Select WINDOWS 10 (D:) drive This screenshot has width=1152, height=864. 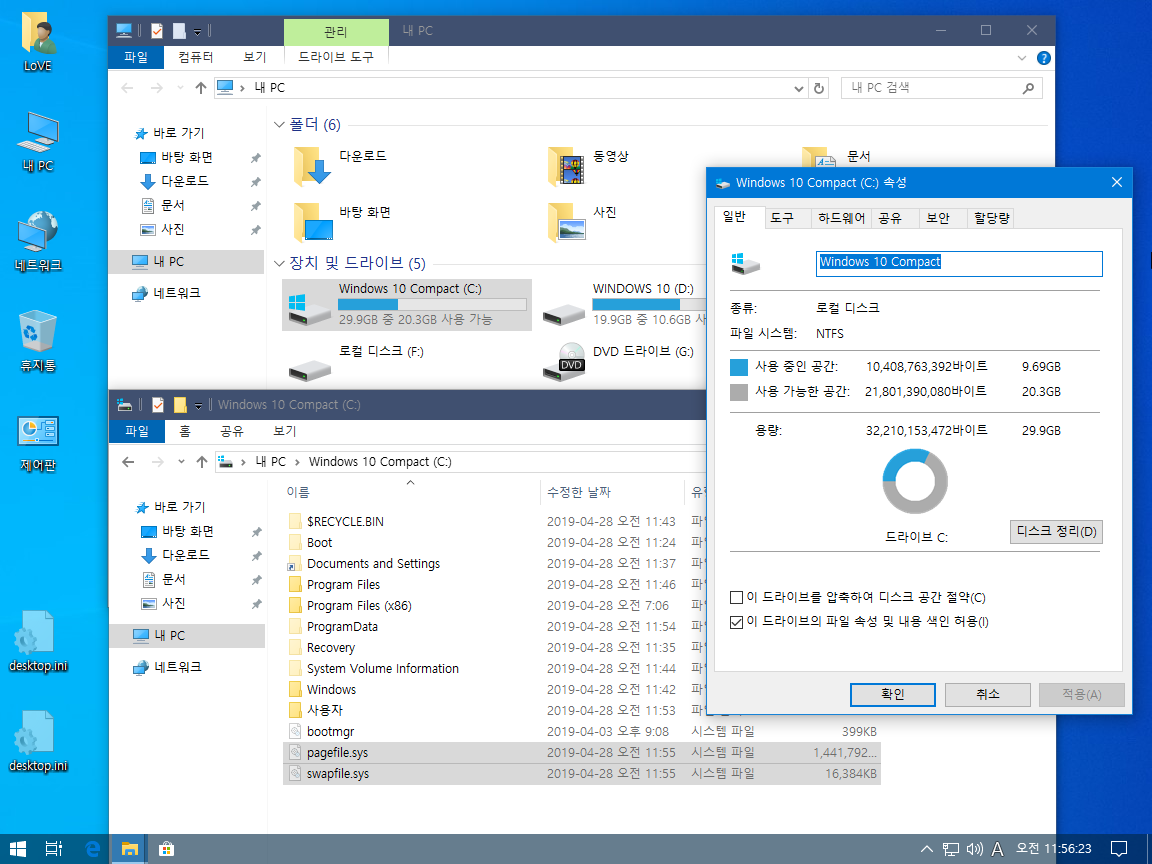pyautogui.click(x=623, y=304)
